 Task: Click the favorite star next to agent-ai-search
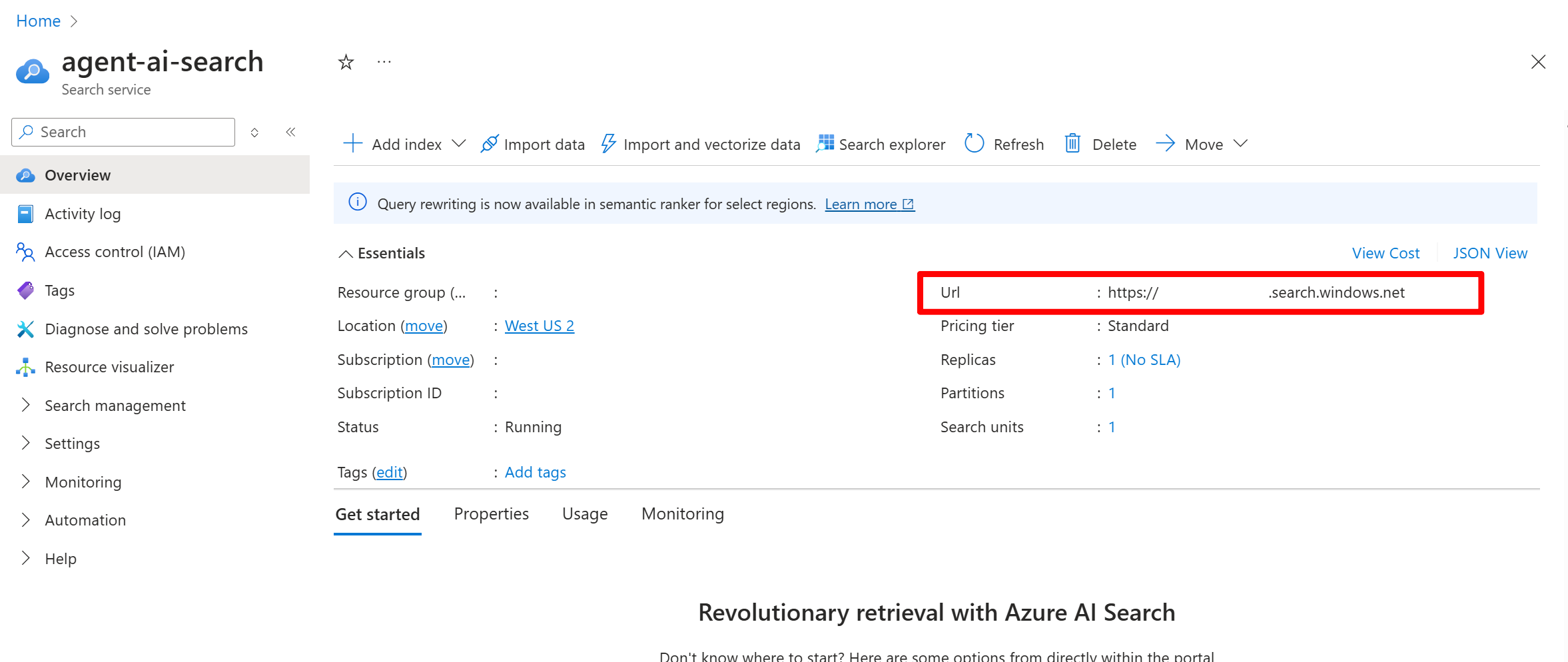346,62
